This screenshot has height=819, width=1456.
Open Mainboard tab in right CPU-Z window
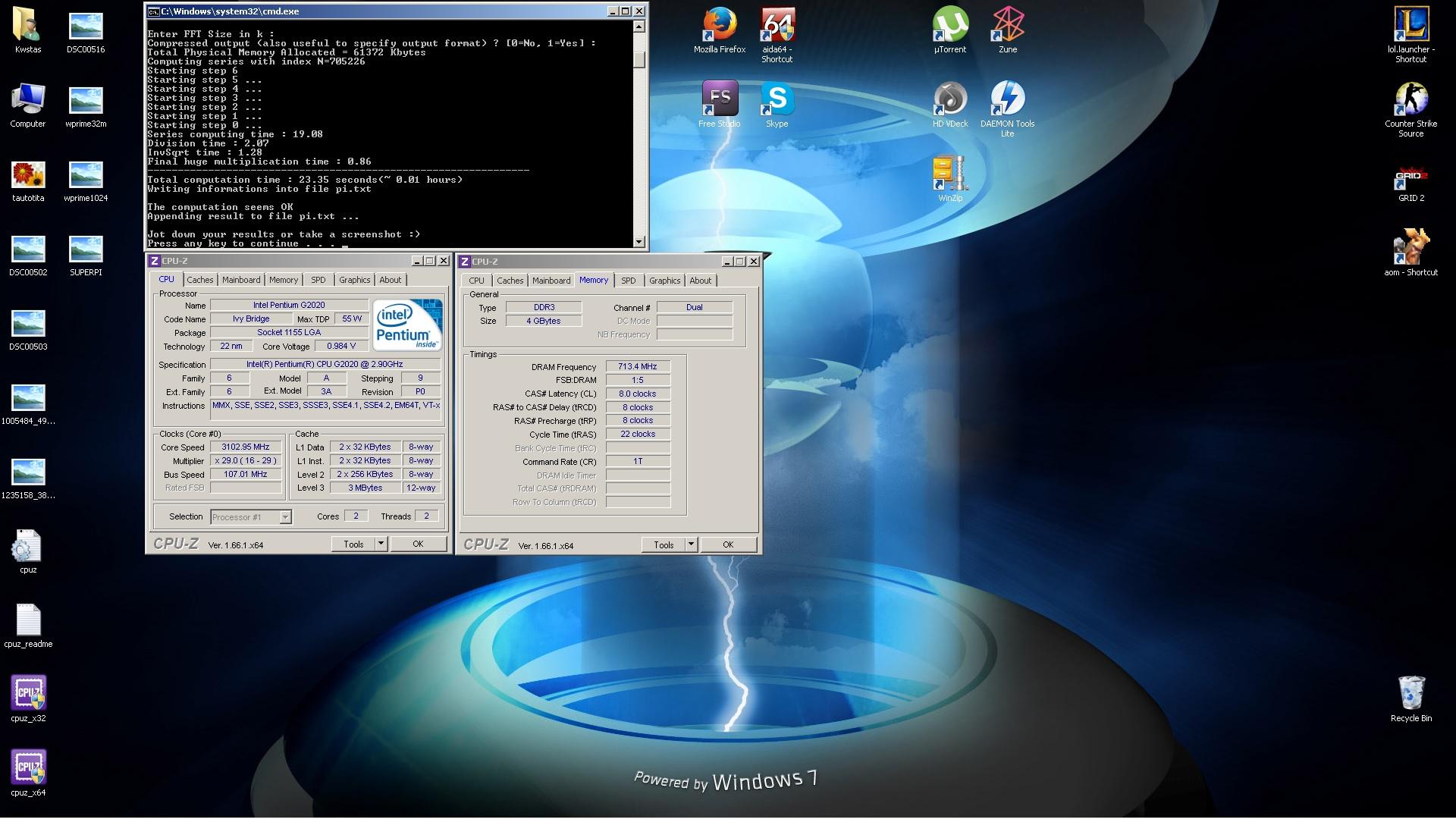coord(551,281)
